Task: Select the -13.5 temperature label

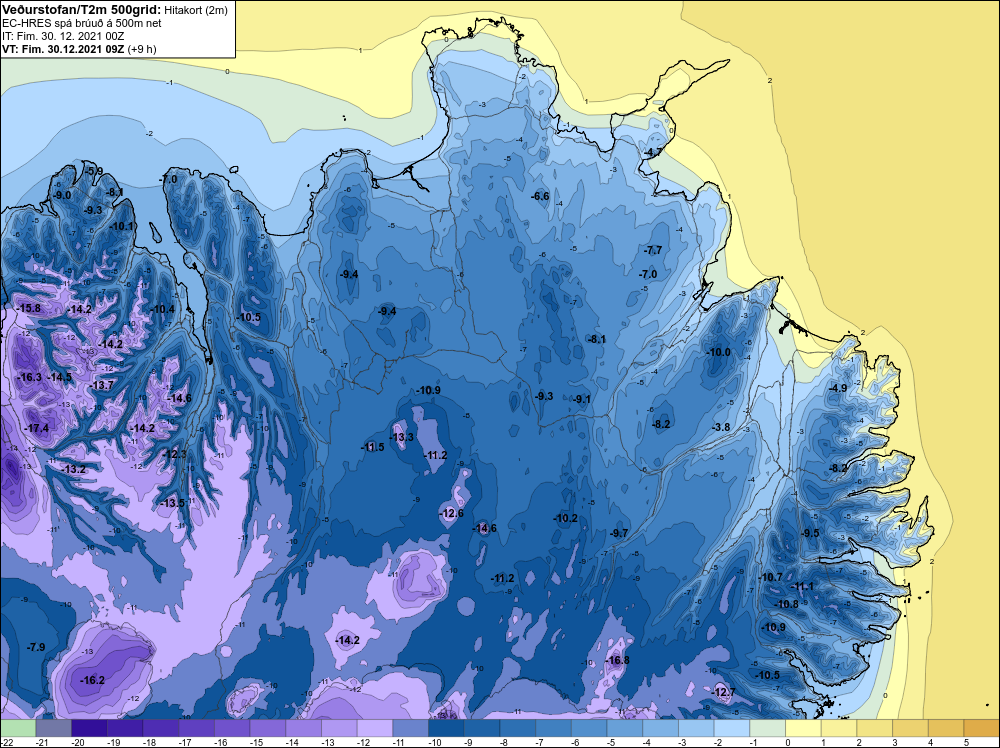Action: click(172, 503)
